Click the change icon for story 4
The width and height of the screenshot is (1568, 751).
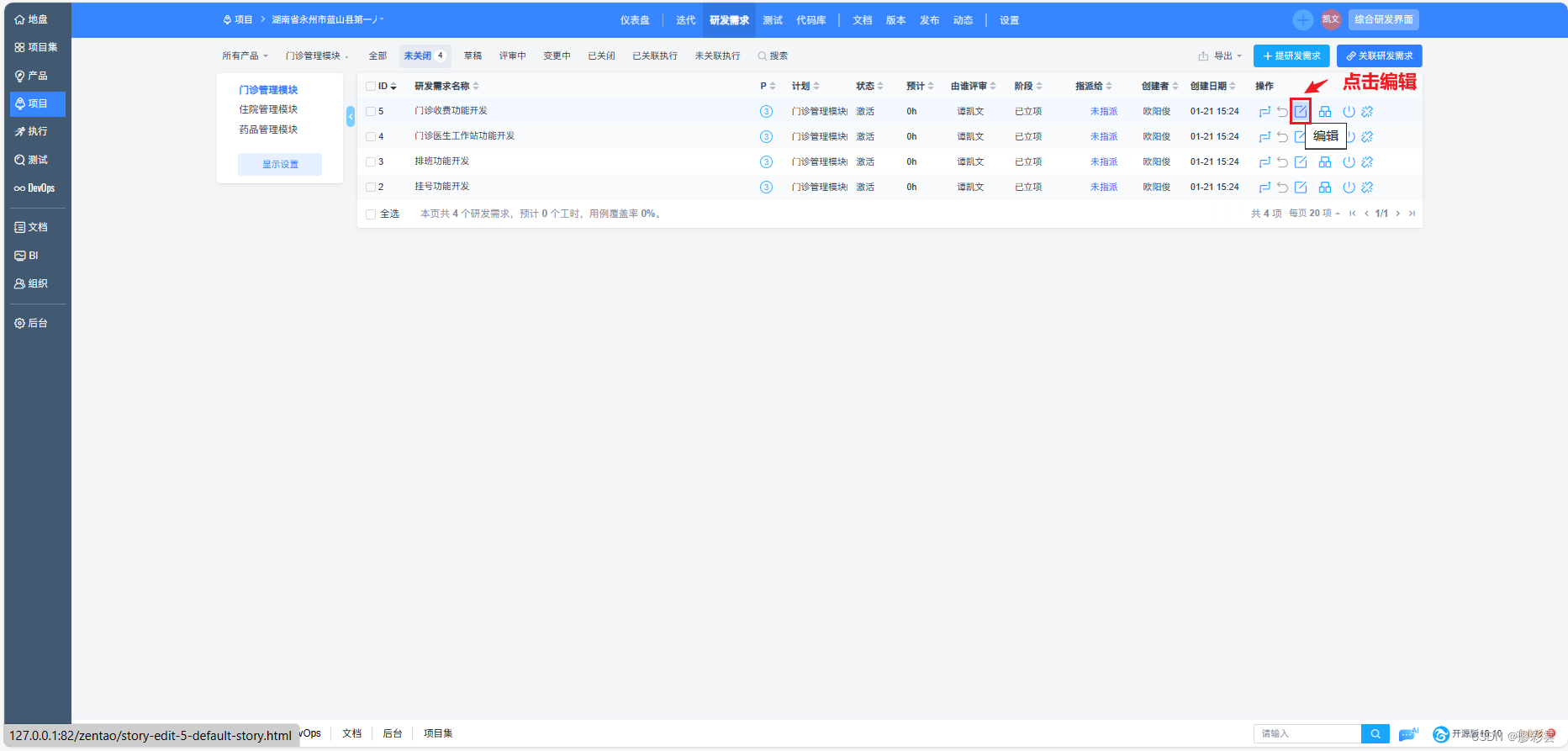pyautogui.click(x=1264, y=136)
